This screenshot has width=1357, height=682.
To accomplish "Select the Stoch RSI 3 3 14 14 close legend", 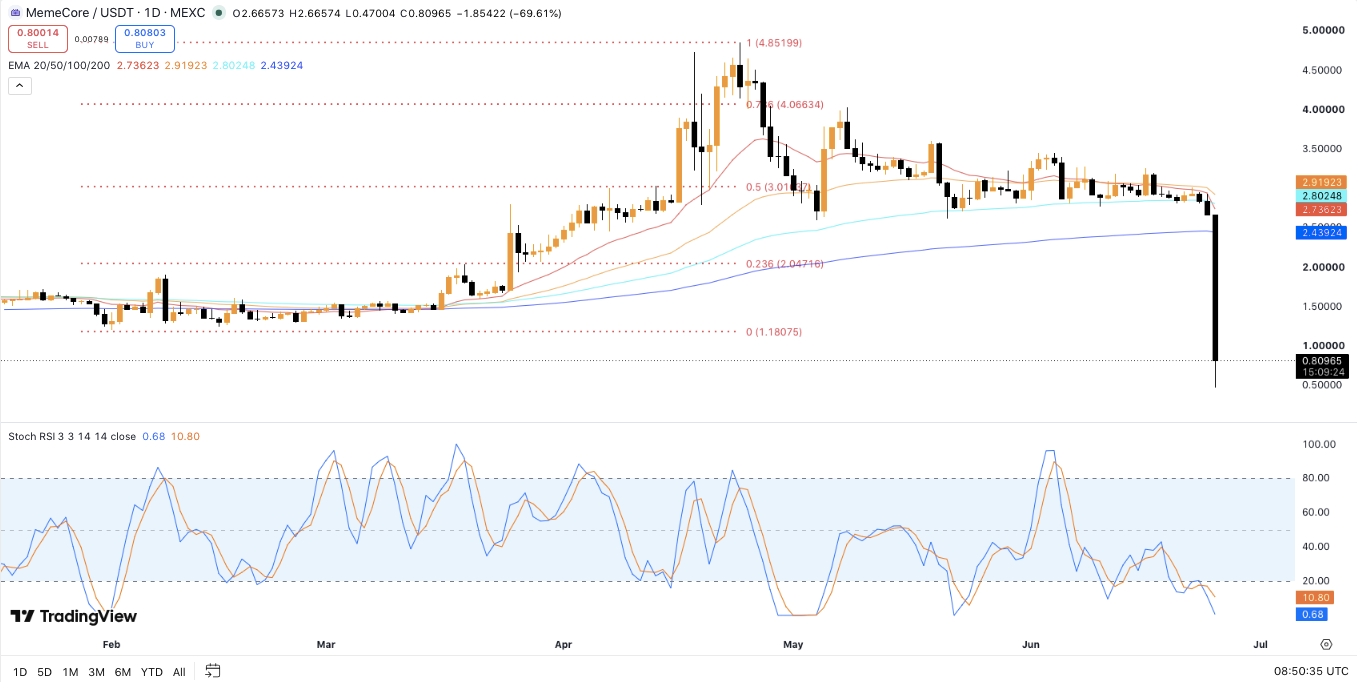I will 72,436.
